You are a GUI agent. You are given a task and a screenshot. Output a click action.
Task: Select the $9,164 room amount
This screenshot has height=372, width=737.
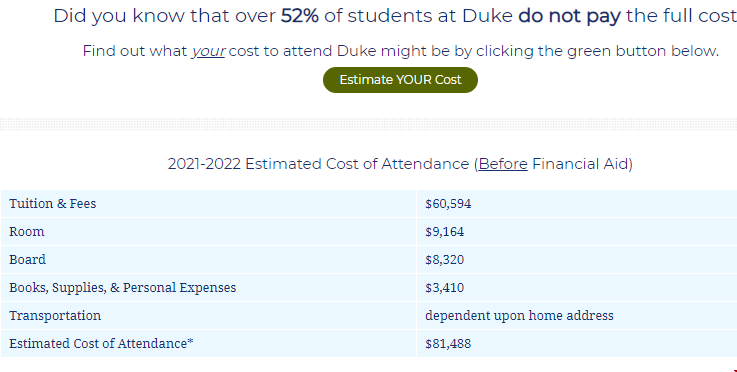444,231
